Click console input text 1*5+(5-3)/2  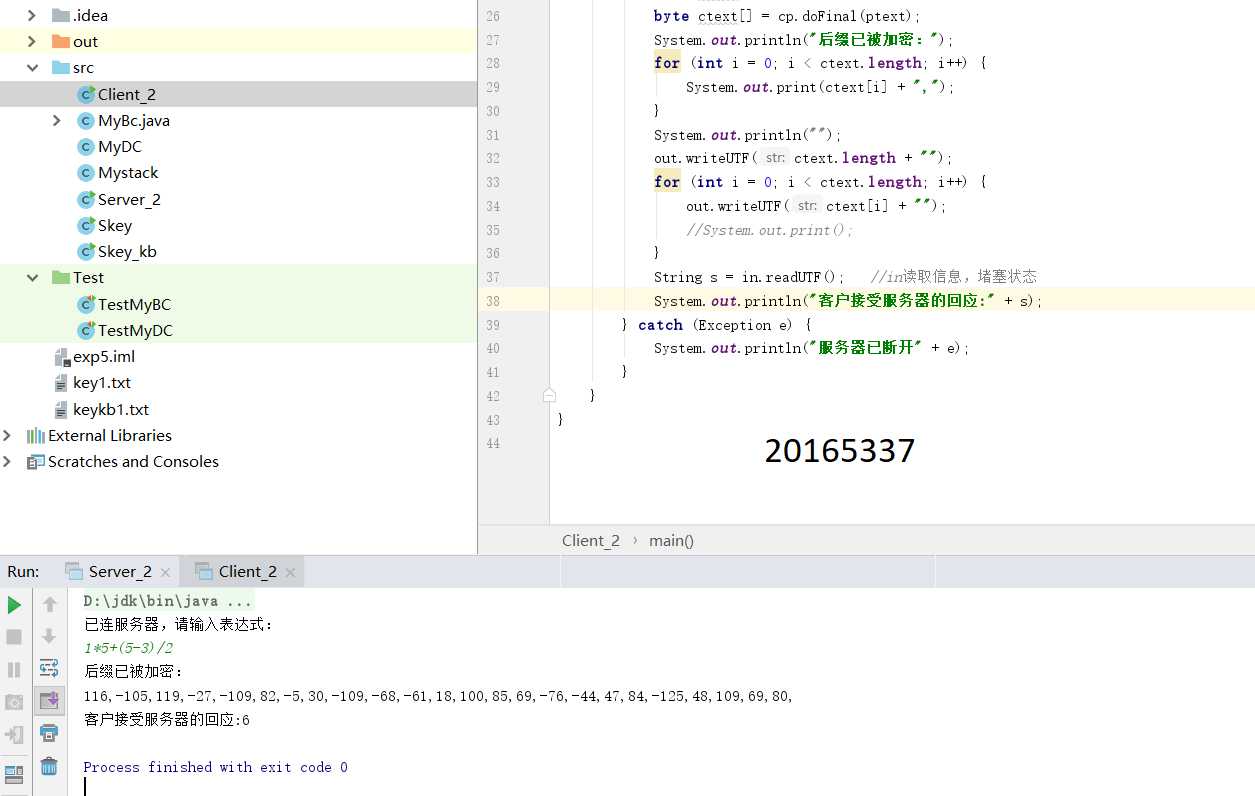click(129, 648)
